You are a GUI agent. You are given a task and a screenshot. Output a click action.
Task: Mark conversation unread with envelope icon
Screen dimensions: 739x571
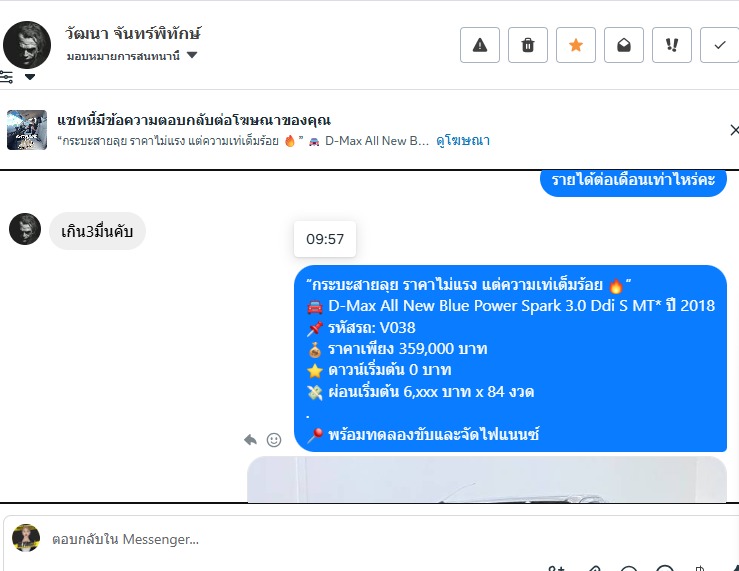click(x=624, y=45)
